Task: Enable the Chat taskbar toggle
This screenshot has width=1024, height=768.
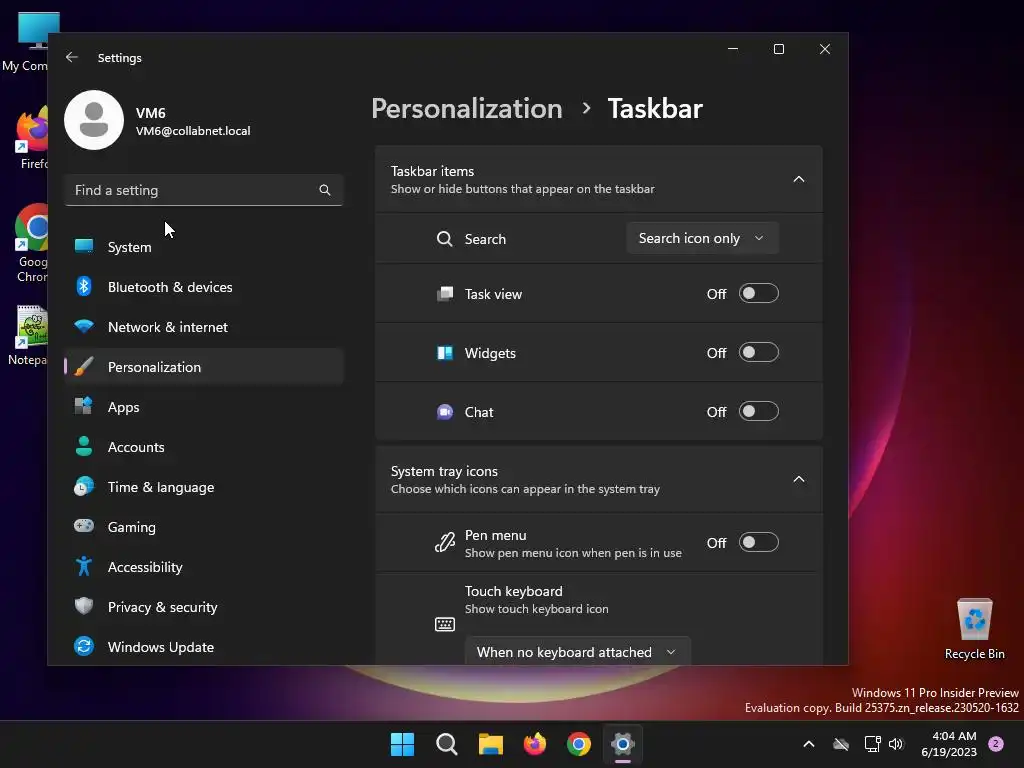Action: tap(758, 411)
